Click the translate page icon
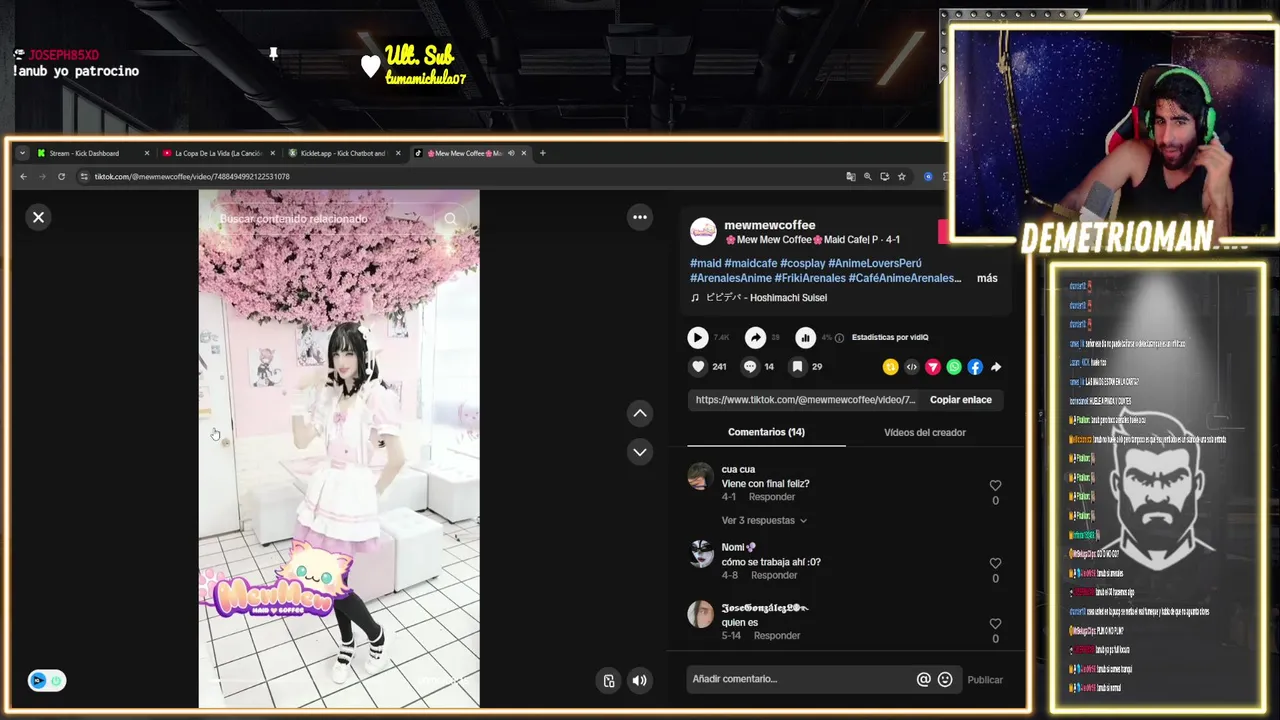This screenshot has height=720, width=1280. click(x=851, y=177)
